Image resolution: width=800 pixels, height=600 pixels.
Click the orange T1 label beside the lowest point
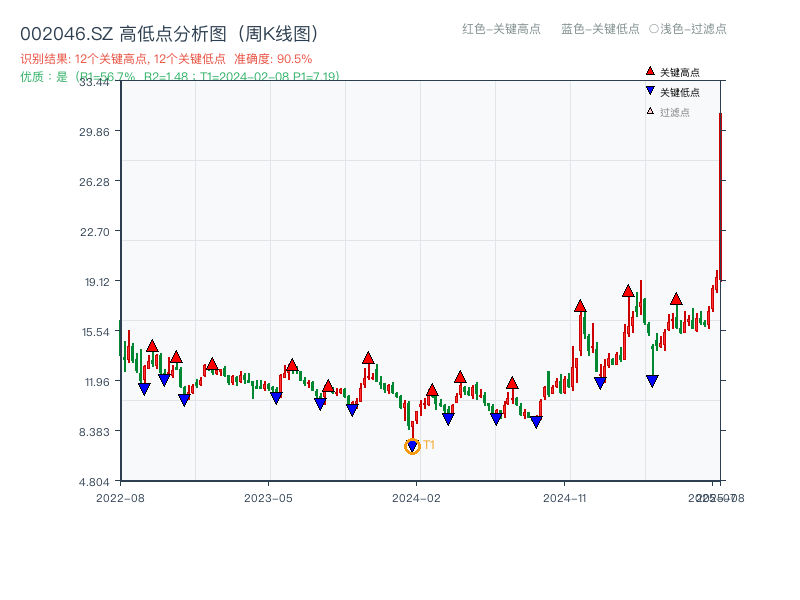429,445
